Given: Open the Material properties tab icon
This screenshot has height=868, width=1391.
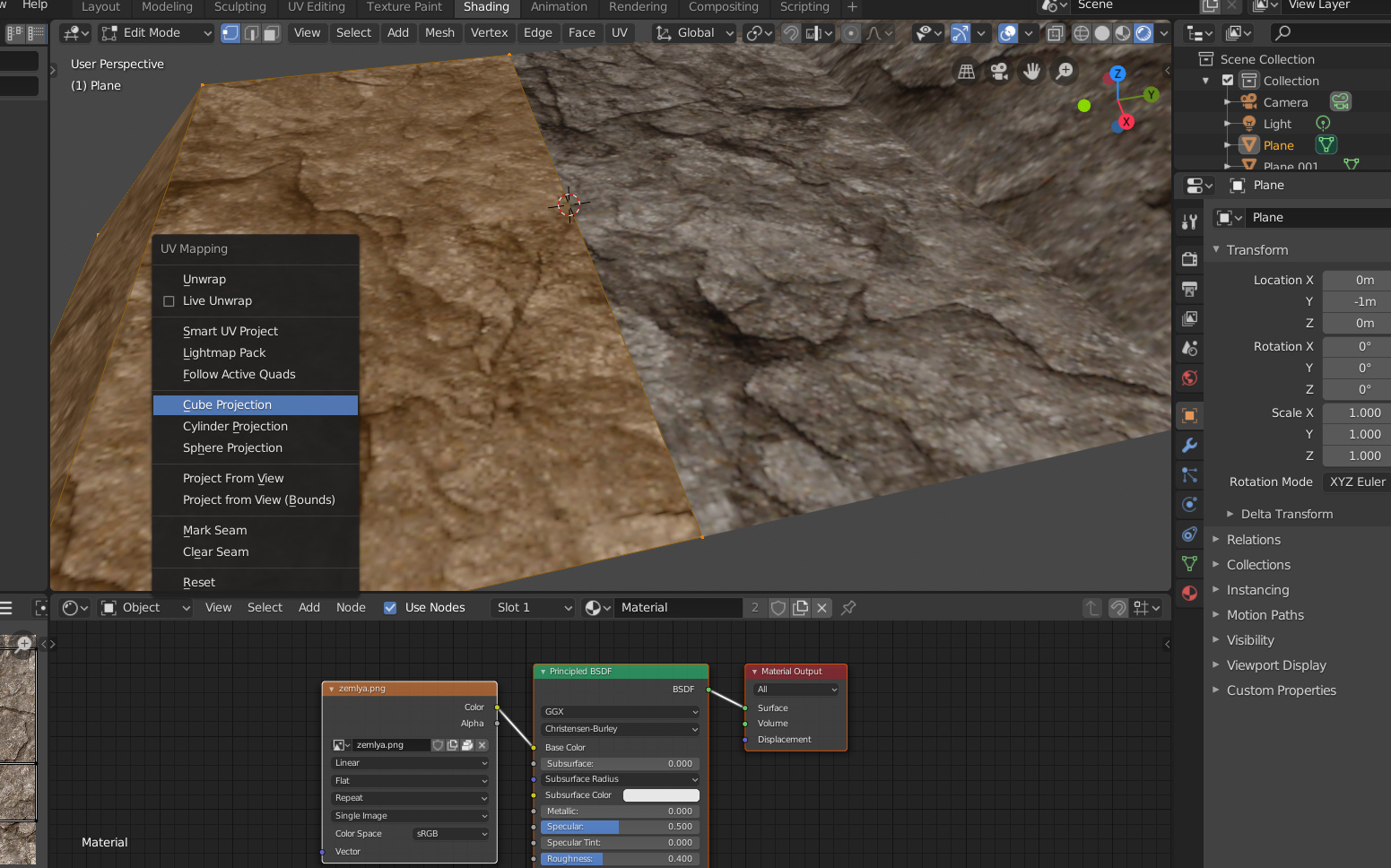Looking at the screenshot, I should pos(1189,594).
